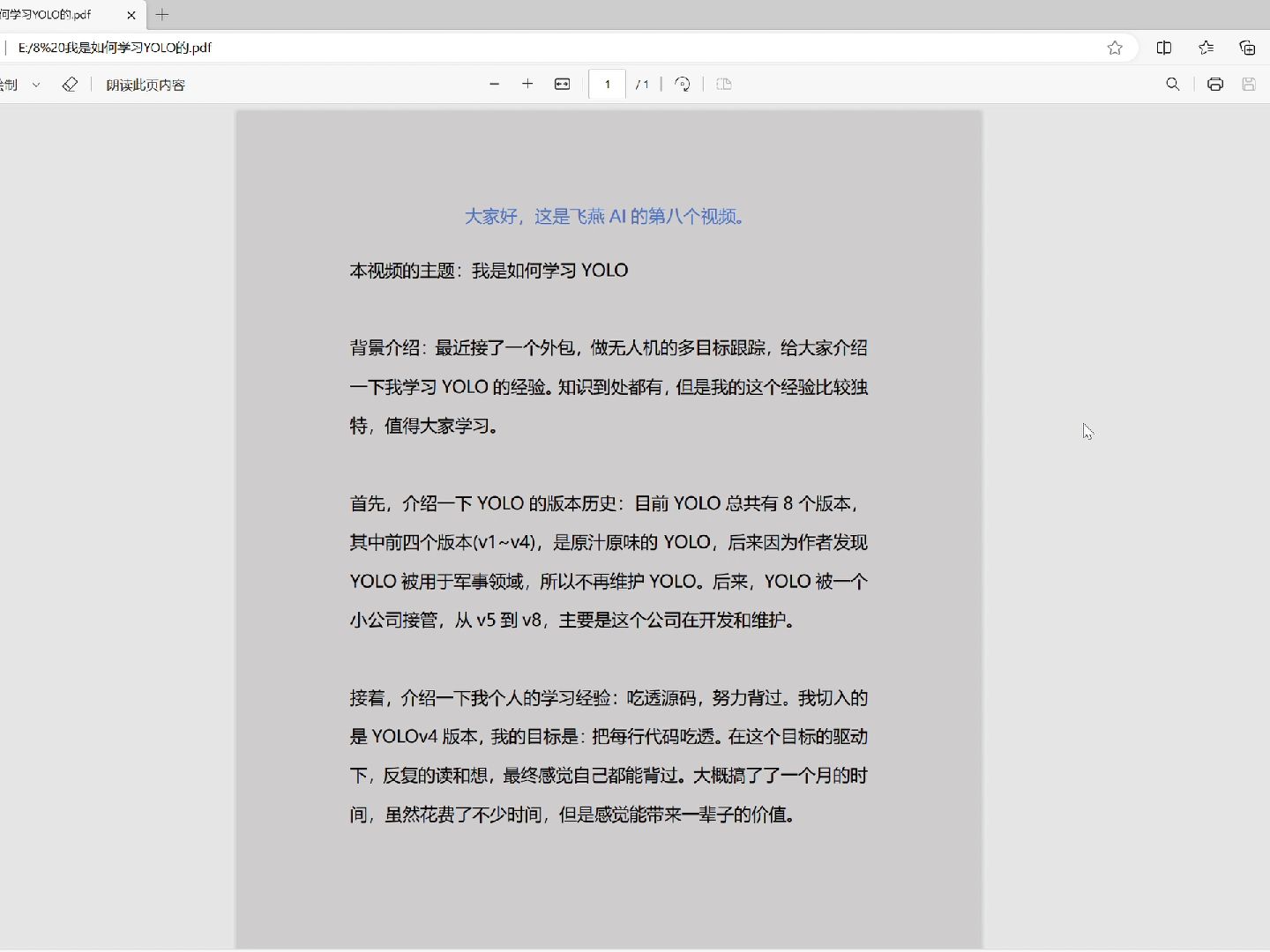
Task: Click the total page count "/ 1"
Action: click(642, 85)
